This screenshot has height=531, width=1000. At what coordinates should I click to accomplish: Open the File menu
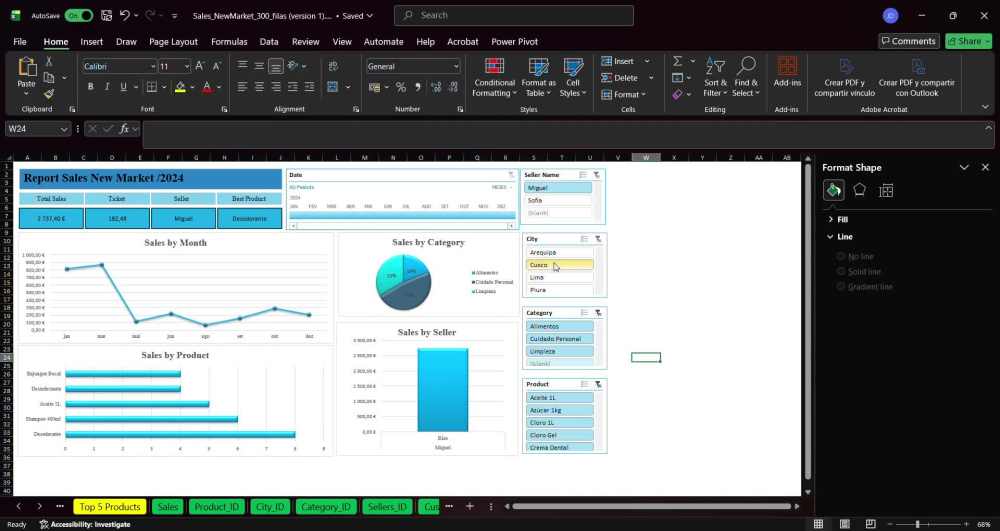click(x=20, y=41)
